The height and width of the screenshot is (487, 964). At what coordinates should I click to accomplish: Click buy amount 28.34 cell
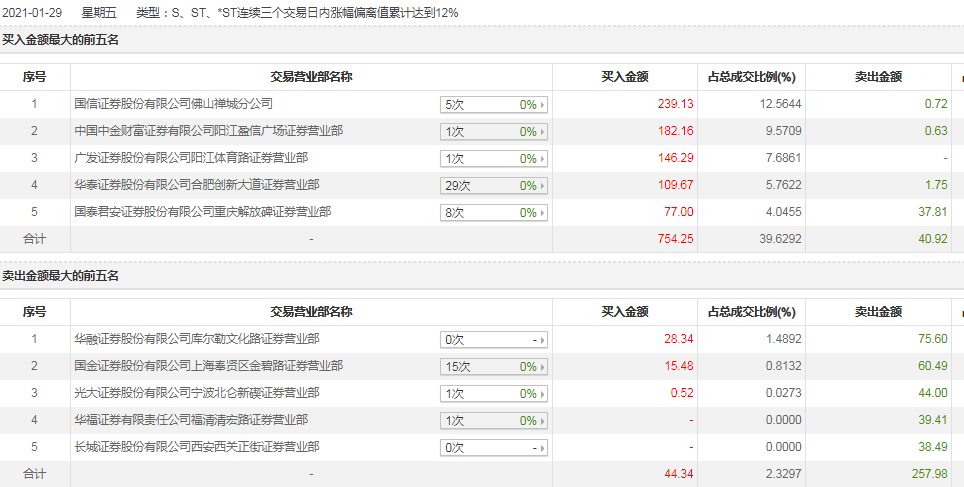click(x=678, y=339)
